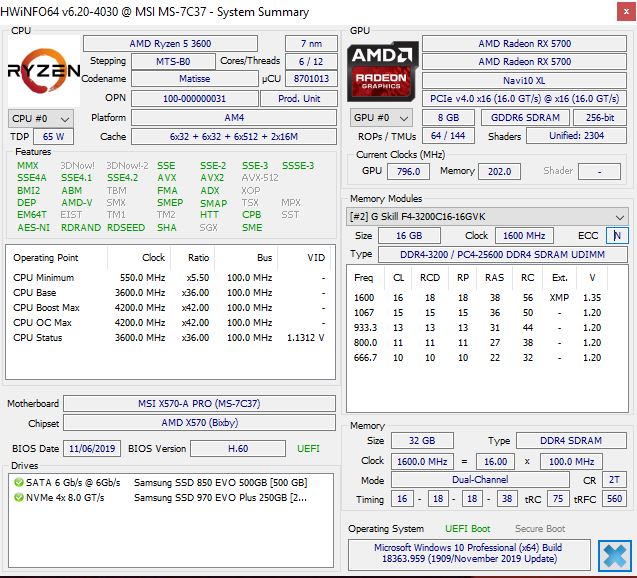Click the 666.7 frequency timing row
The height and width of the screenshot is (578, 637).
477,358
